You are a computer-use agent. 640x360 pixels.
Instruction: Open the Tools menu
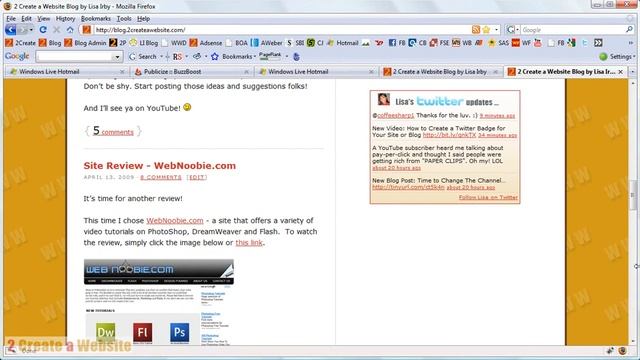coord(124,19)
